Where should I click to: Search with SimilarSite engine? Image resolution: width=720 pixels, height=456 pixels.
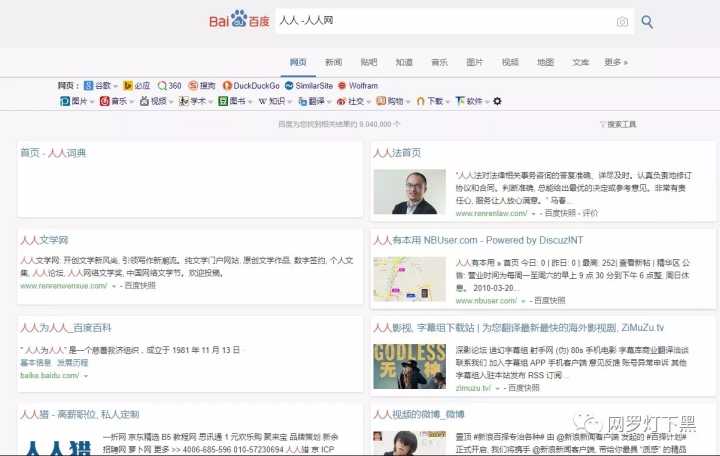tap(309, 85)
